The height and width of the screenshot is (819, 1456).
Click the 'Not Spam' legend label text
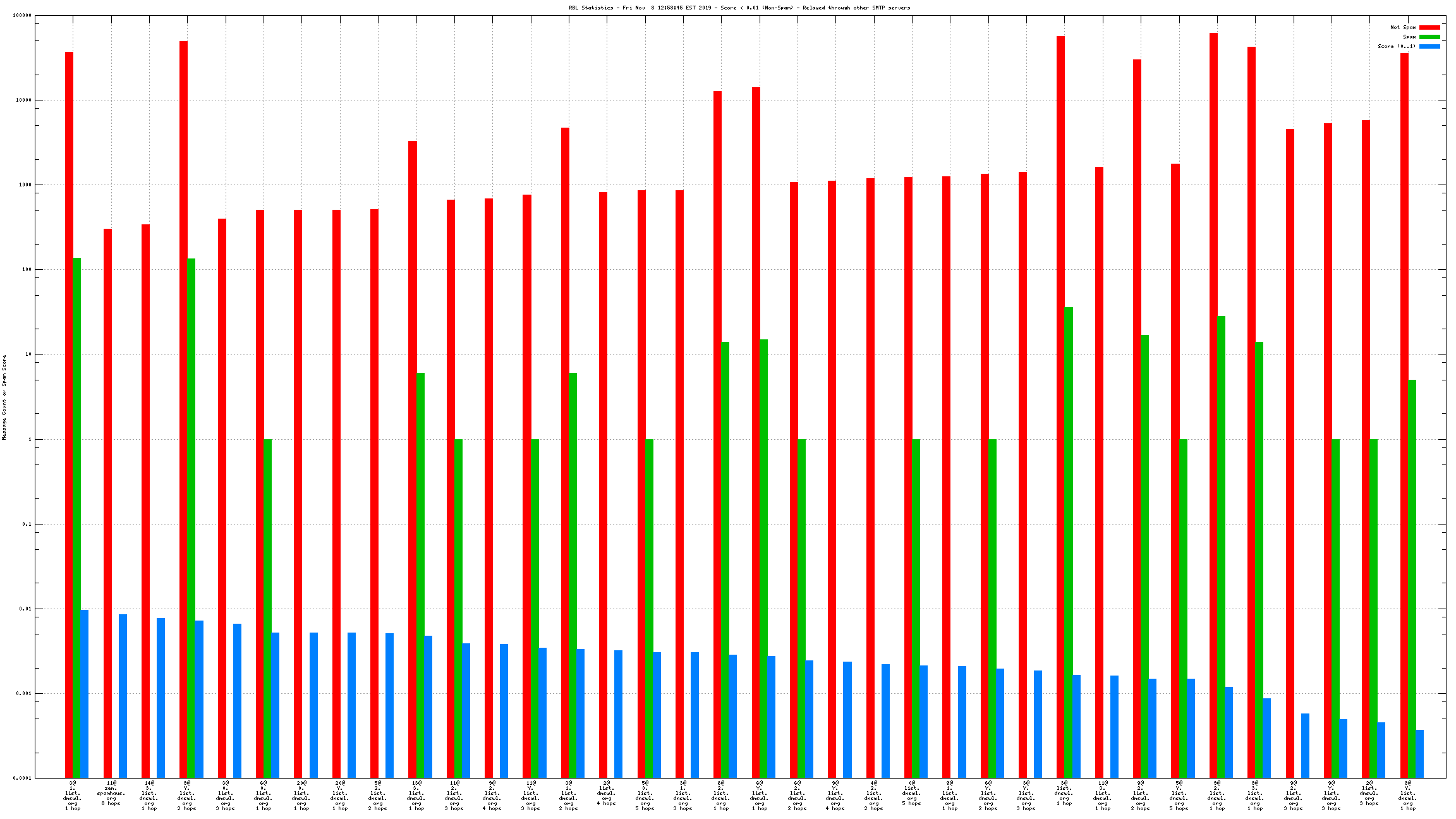[1403, 28]
